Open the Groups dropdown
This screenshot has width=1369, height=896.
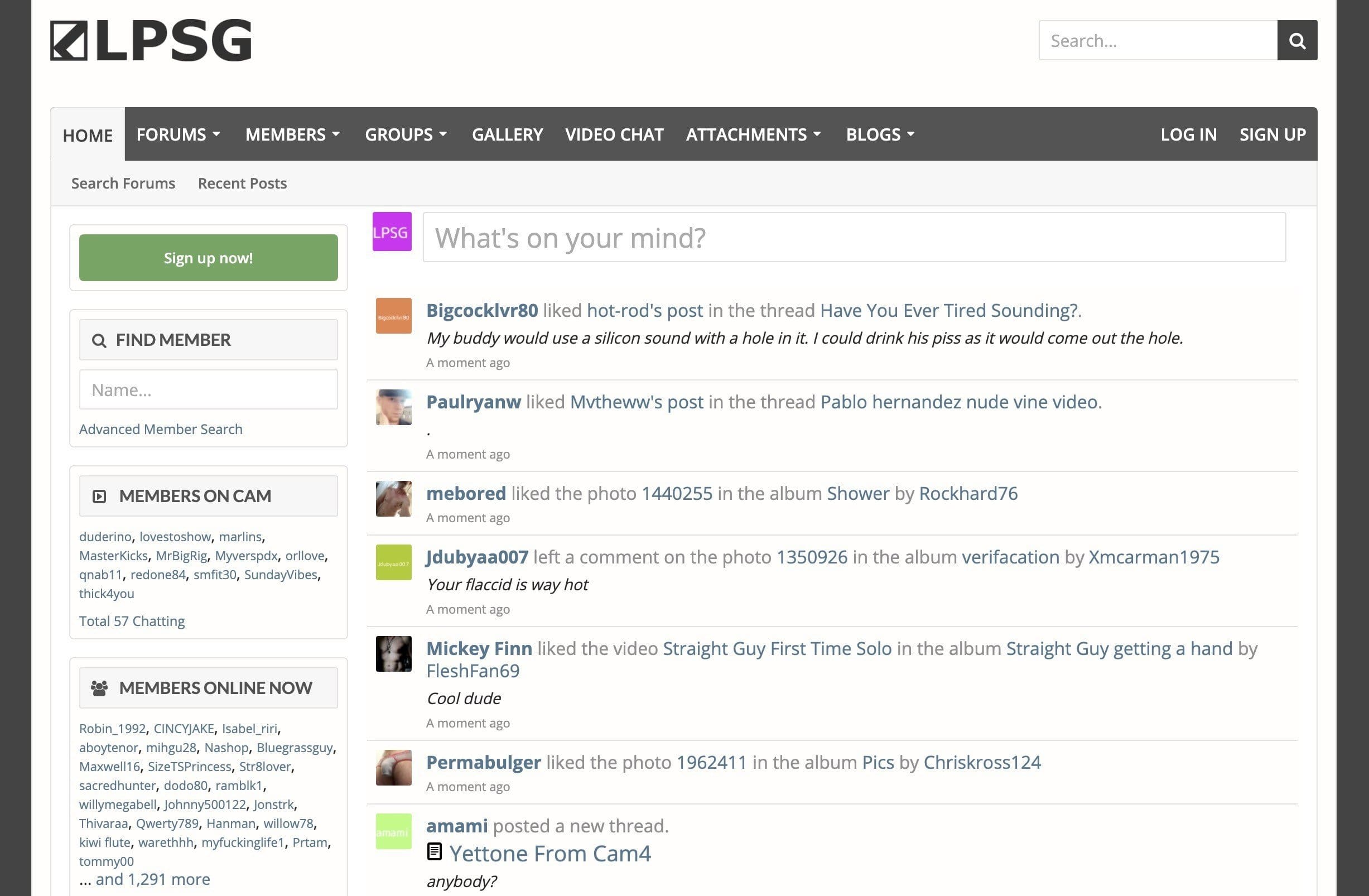pos(406,134)
